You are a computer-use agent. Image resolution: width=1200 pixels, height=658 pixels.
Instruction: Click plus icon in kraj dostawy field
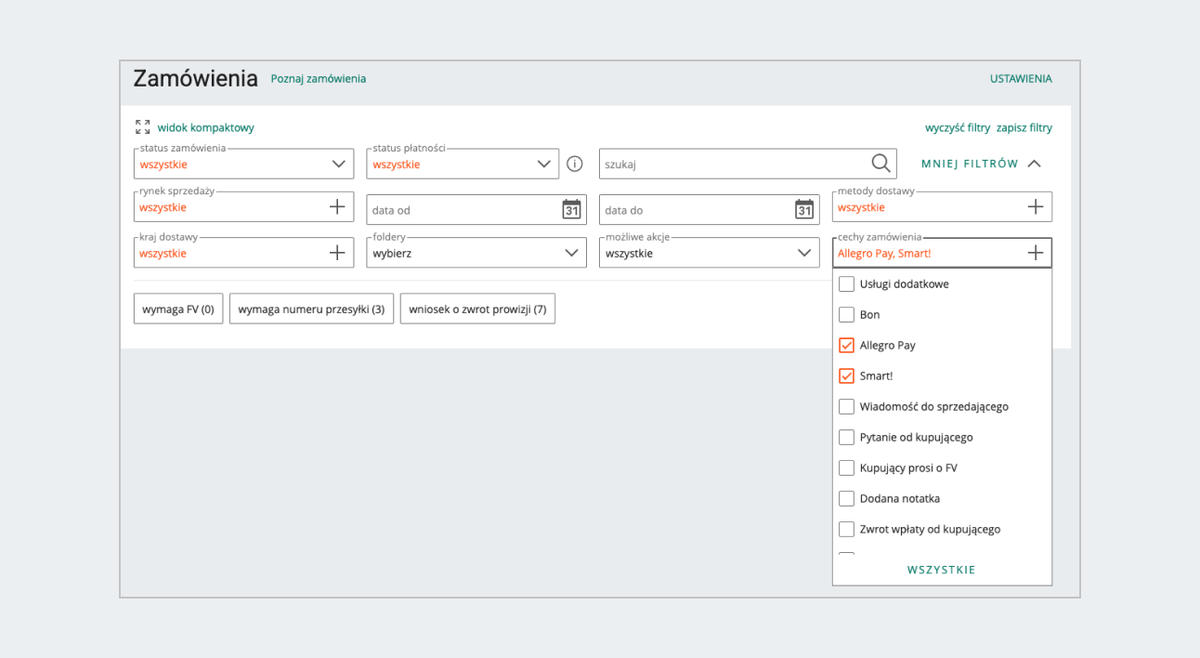click(337, 253)
